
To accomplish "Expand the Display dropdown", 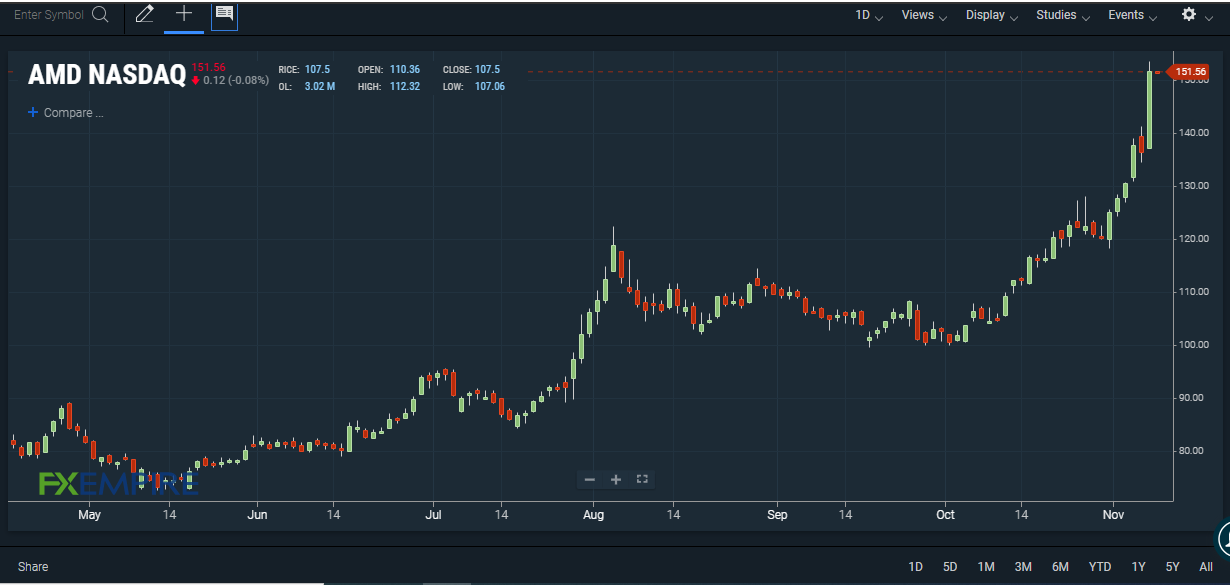I will tap(992, 15).
